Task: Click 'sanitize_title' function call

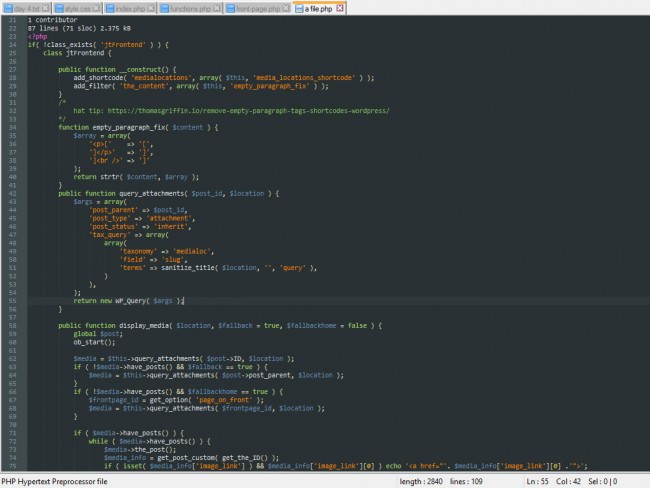Action: 187,268
